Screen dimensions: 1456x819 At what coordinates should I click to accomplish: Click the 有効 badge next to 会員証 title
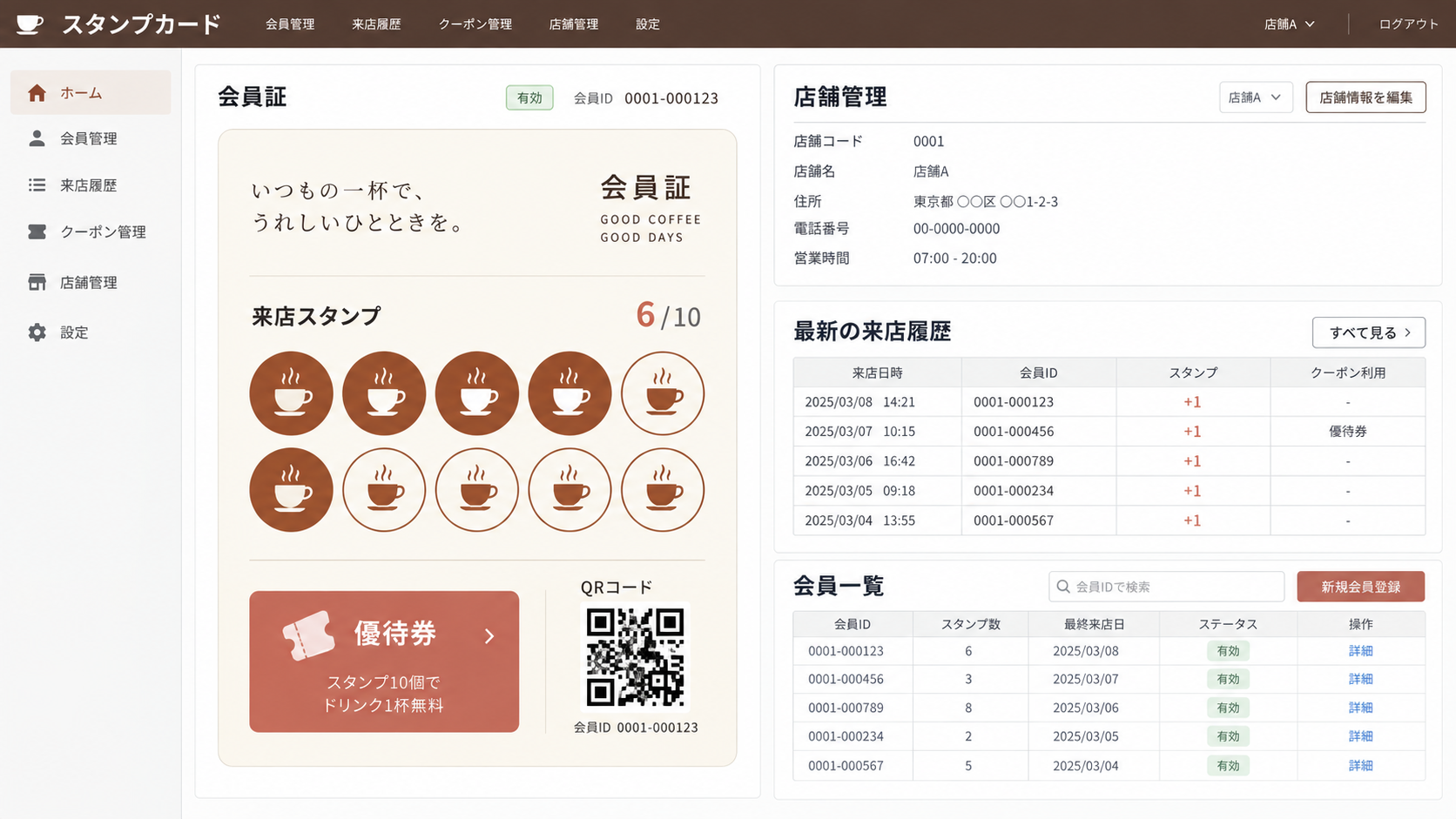[x=529, y=98]
